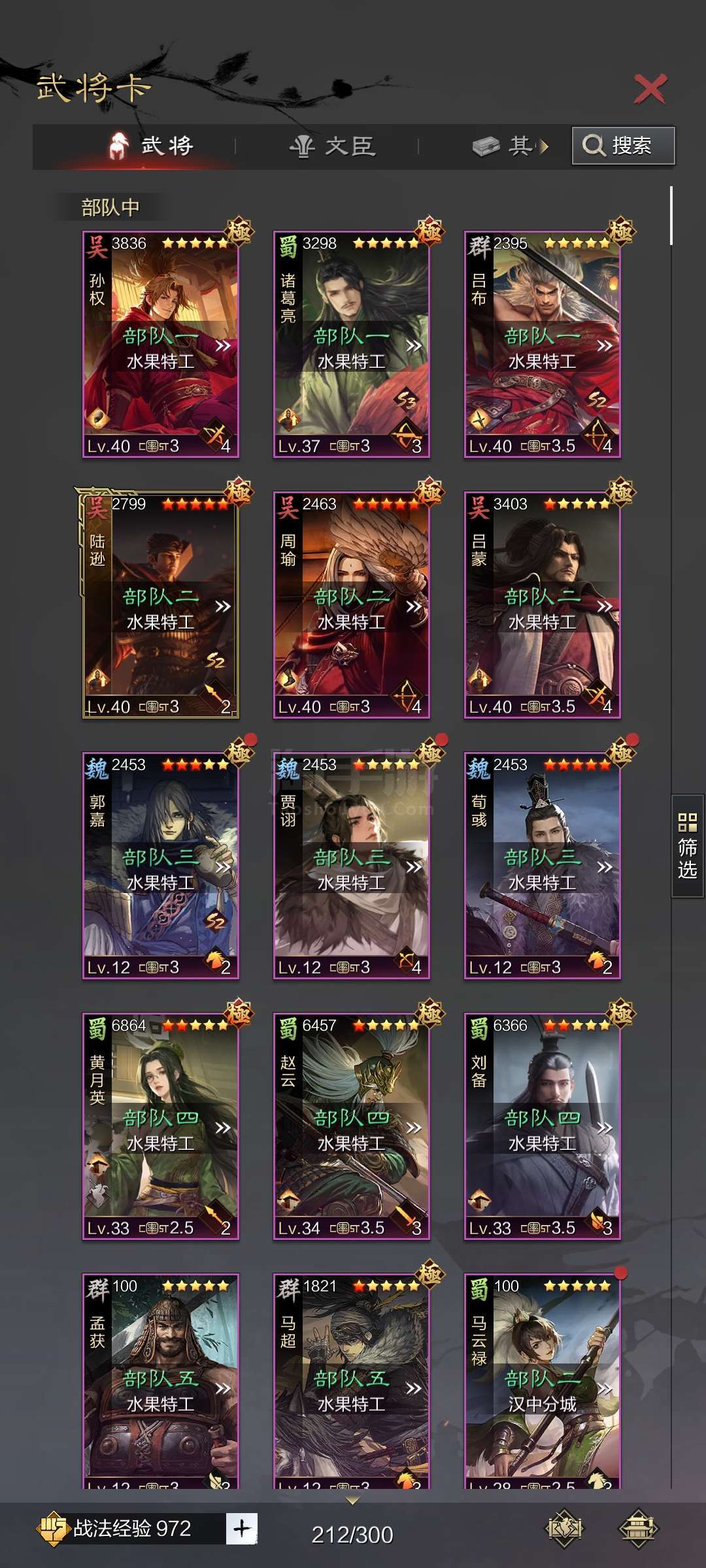The height and width of the screenshot is (1568, 706).
Task: Expand arrows on 诸葛亮 部队一 label
Action: [x=414, y=346]
